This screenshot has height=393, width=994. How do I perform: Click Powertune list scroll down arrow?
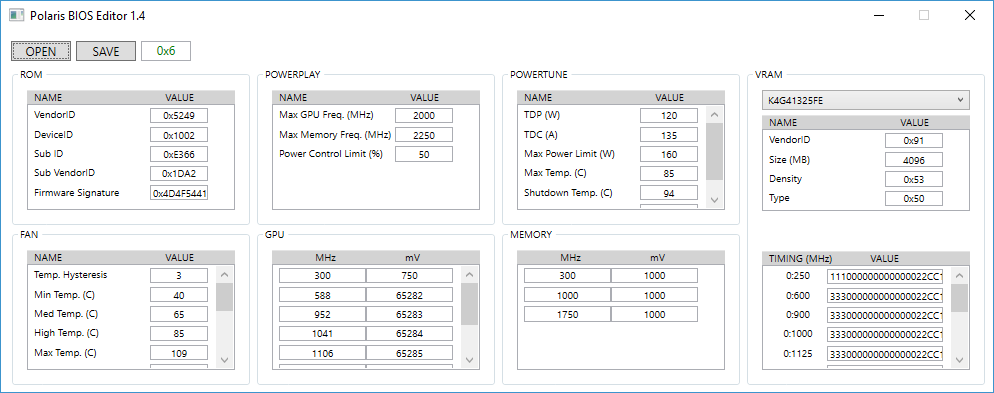(714, 200)
